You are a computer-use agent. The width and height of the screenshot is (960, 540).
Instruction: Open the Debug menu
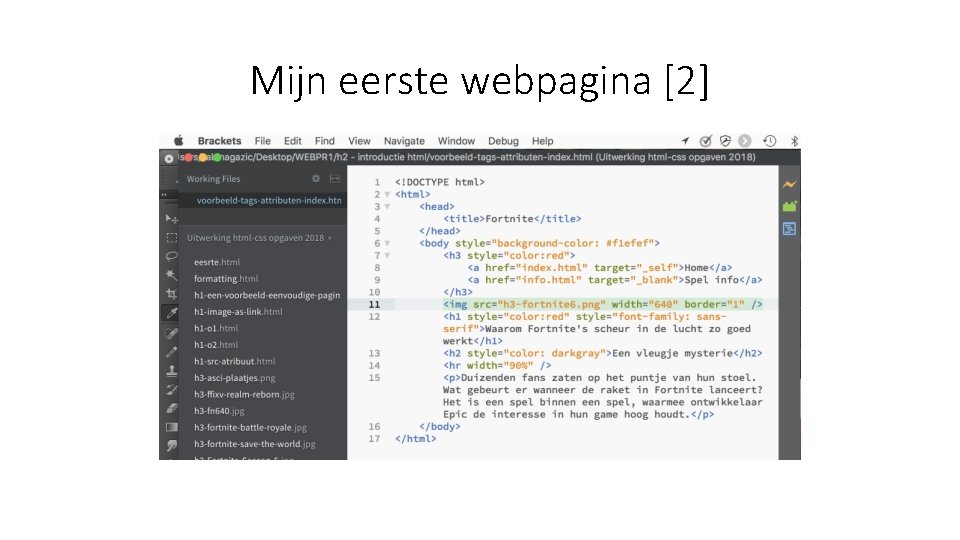point(503,141)
